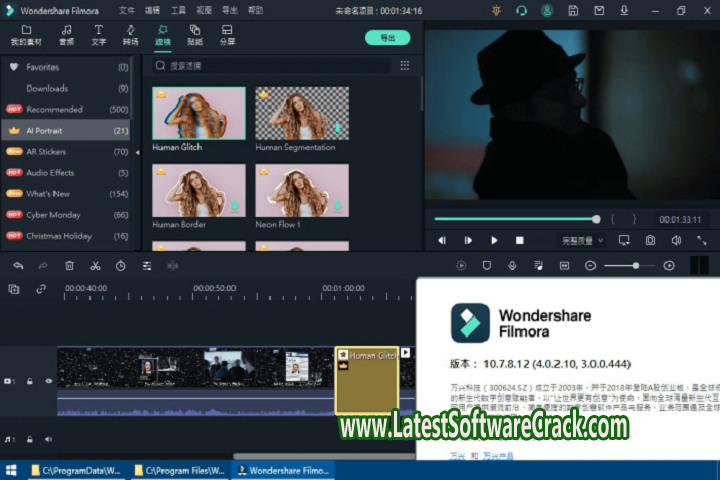The image size is (720, 480).
Task: Select Downloads category
Action: pyautogui.click(x=67, y=88)
